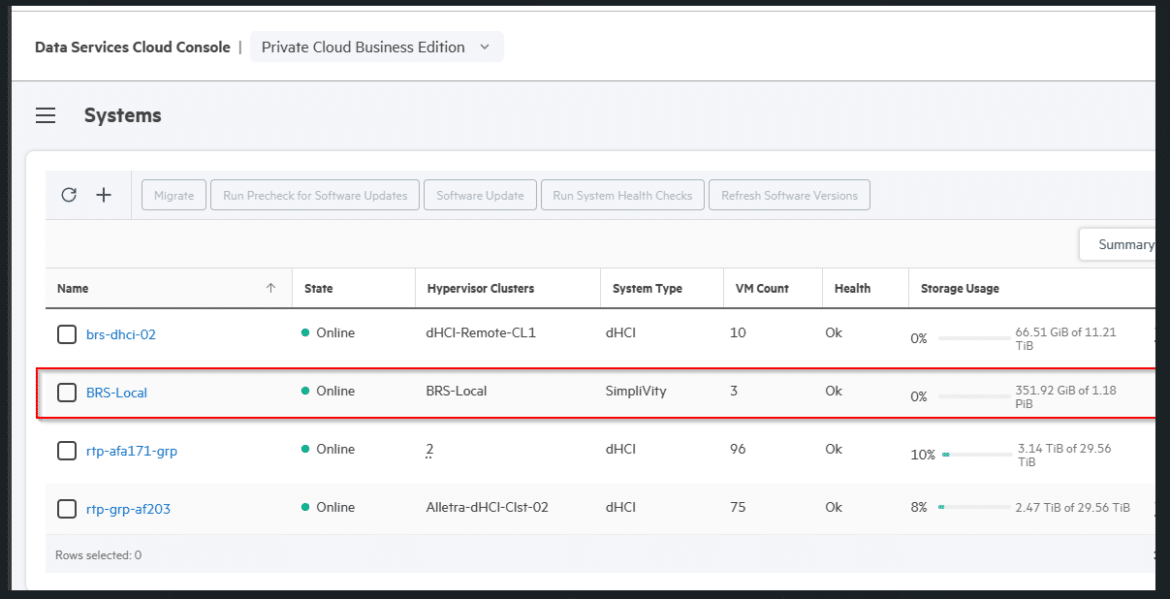1170x599 pixels.
Task: Open the rtp-grp-af203 system link
Action: 128,509
